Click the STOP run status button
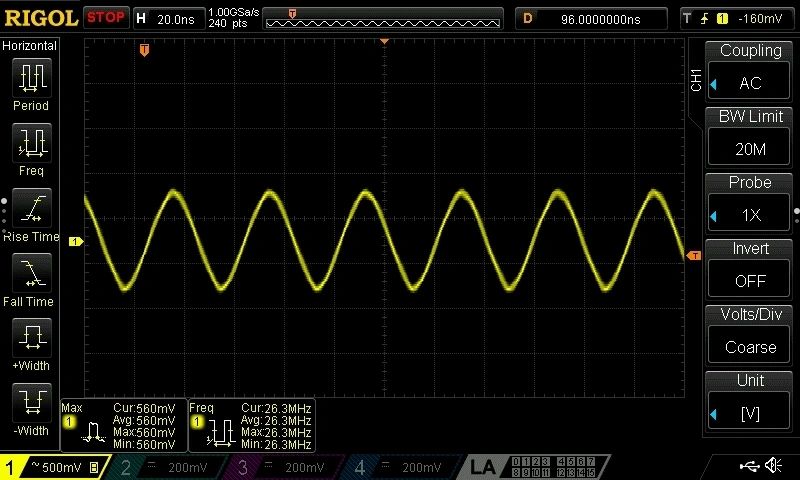 106,18
